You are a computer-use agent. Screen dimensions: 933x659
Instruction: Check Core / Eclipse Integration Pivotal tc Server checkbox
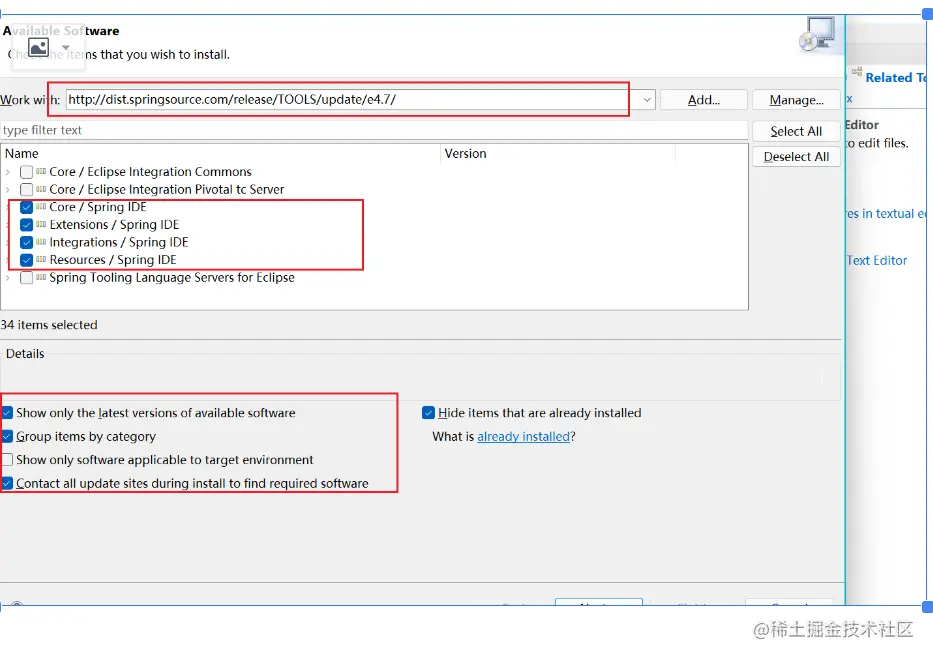click(26, 190)
